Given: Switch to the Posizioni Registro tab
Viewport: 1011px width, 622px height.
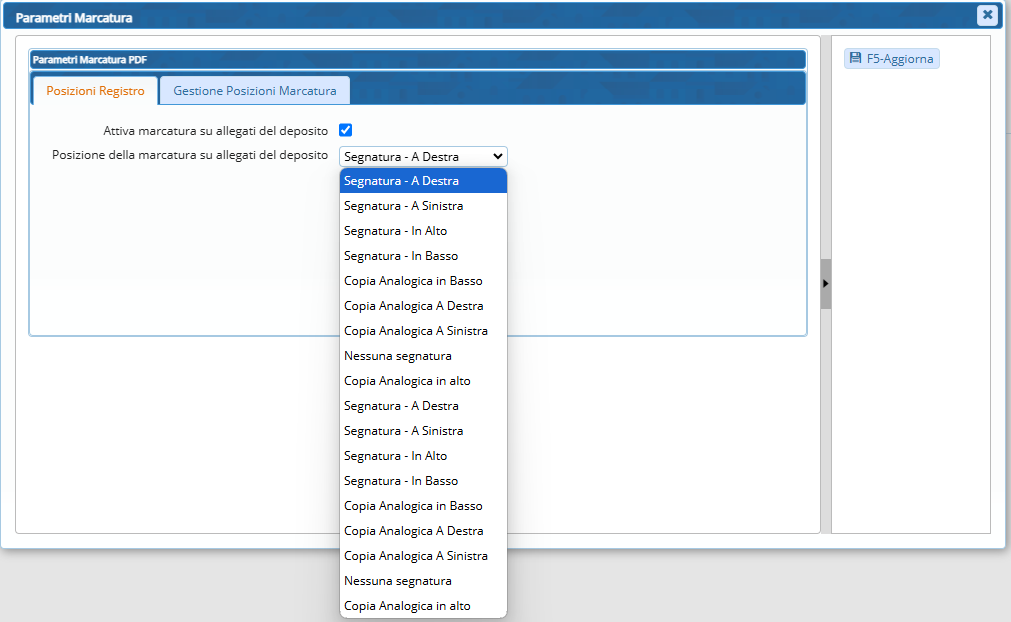Looking at the screenshot, I should [95, 91].
